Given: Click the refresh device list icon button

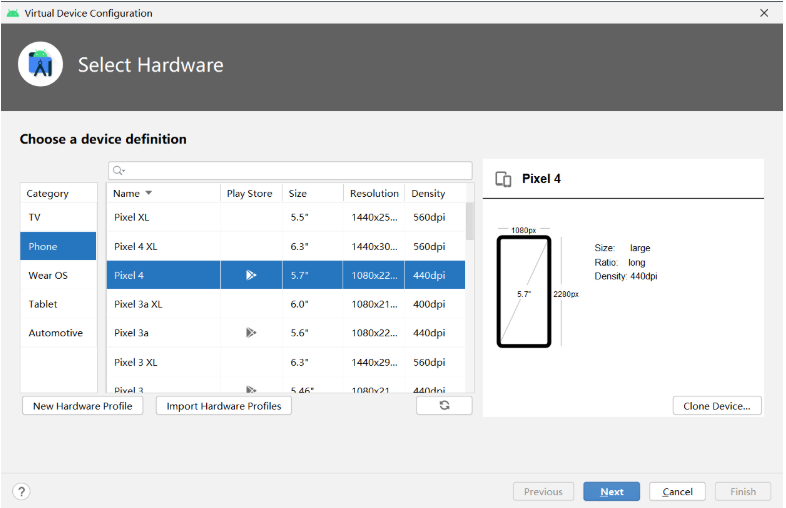Looking at the screenshot, I should pyautogui.click(x=444, y=406).
